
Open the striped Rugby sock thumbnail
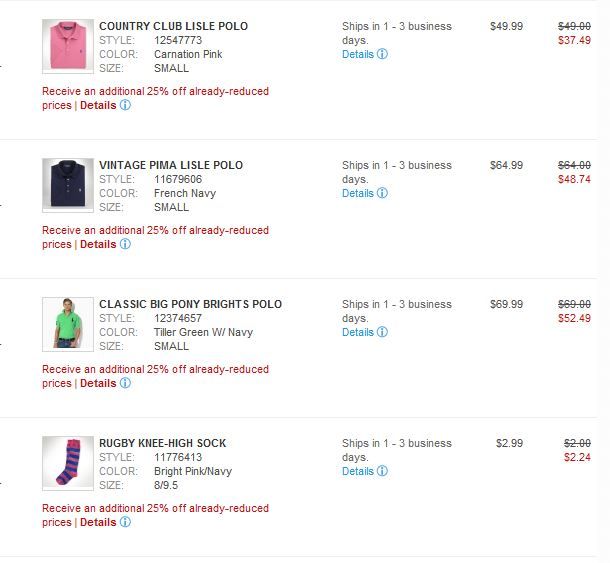[68, 462]
